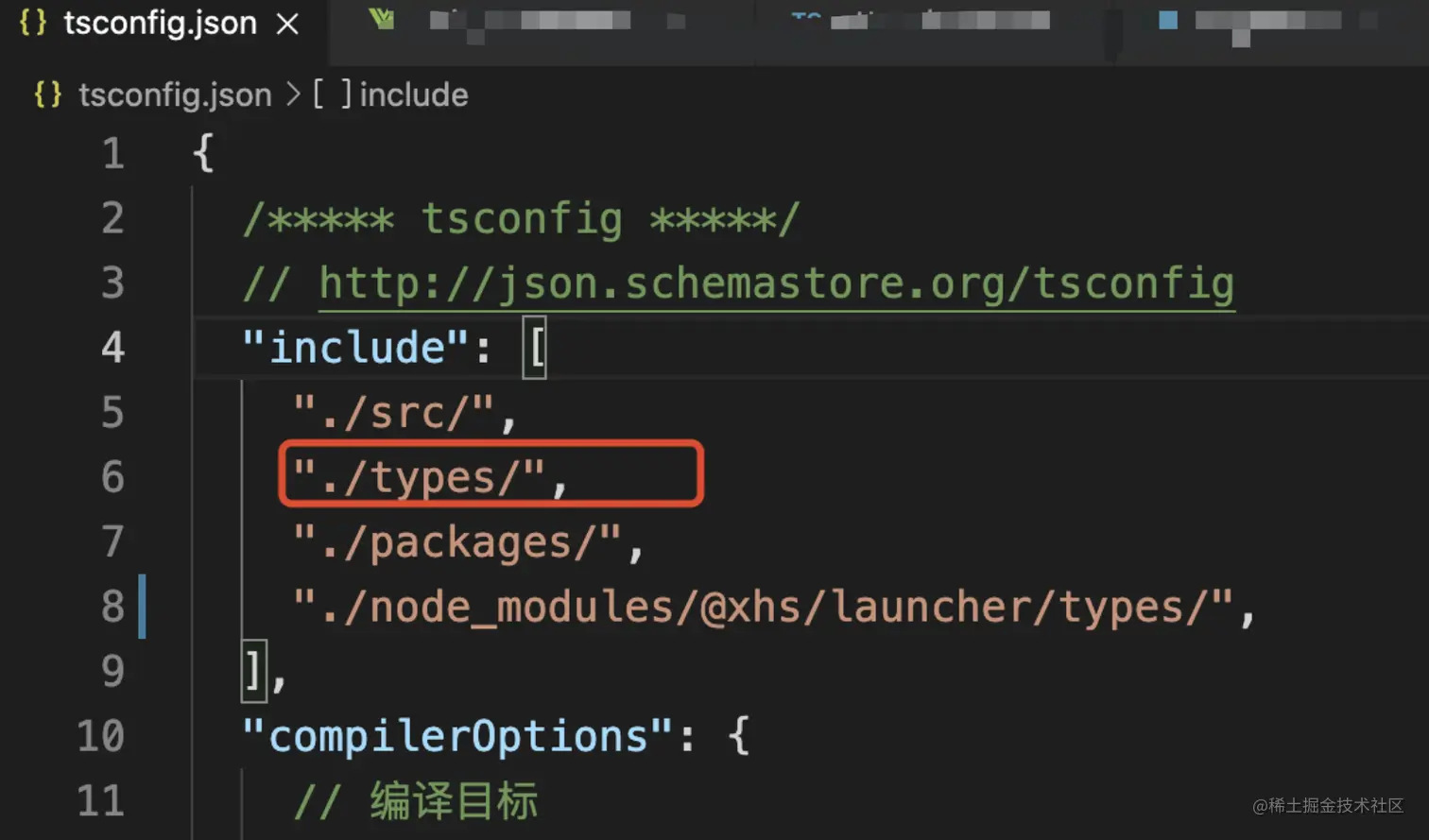Click the array brackets icon in breadcrumb

332,94
